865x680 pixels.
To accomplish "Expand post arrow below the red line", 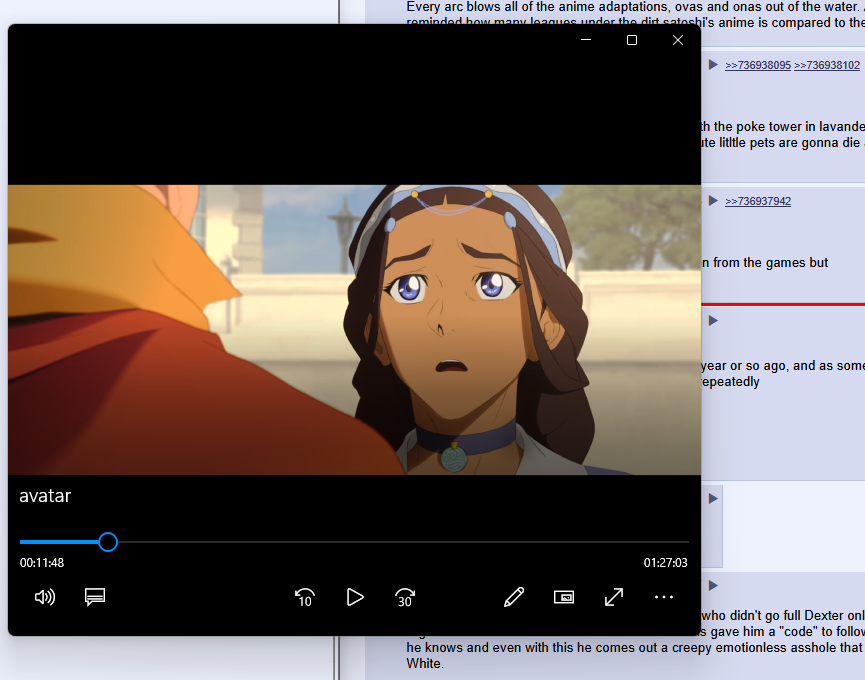I will (713, 320).
